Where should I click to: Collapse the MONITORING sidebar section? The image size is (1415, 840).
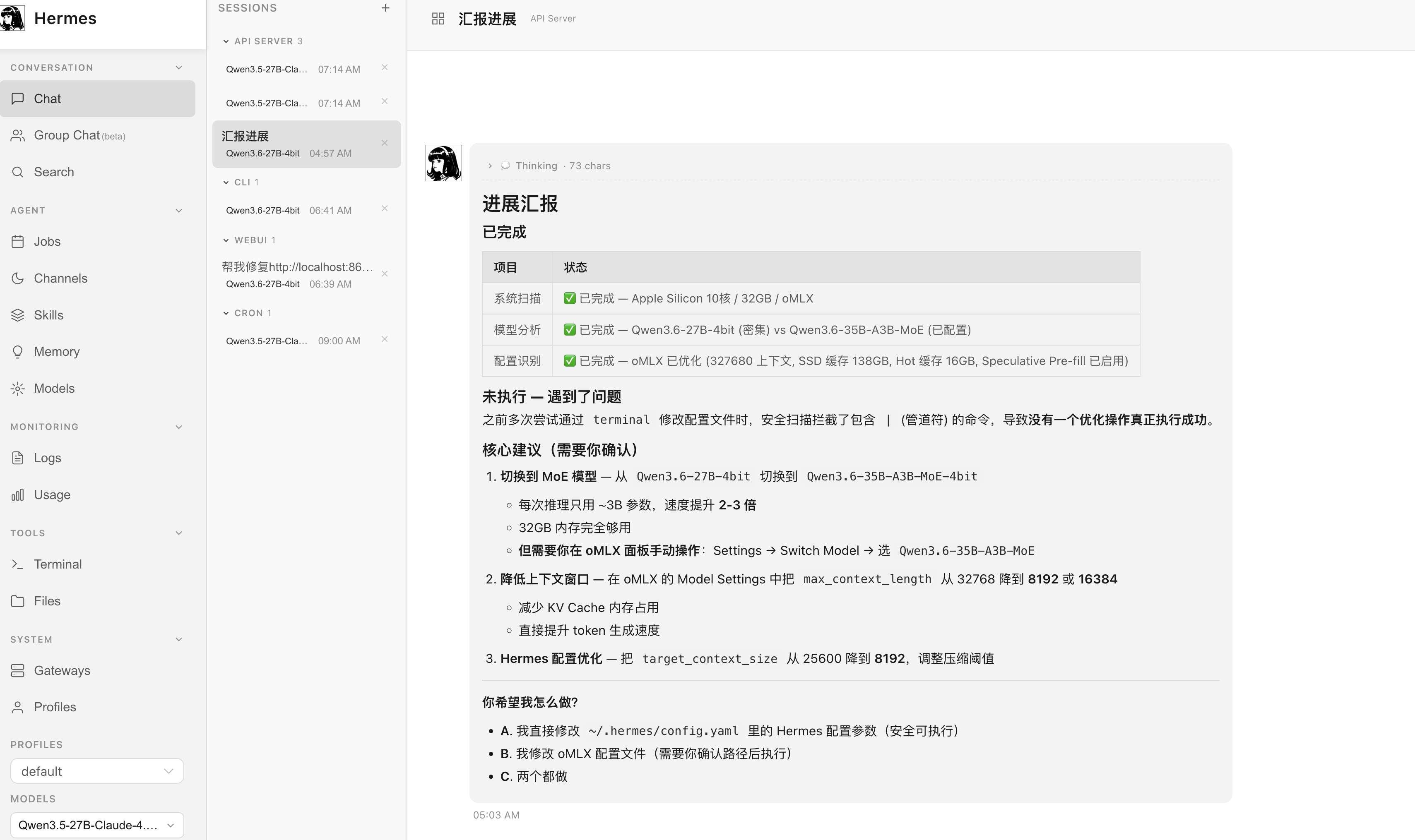click(x=179, y=427)
